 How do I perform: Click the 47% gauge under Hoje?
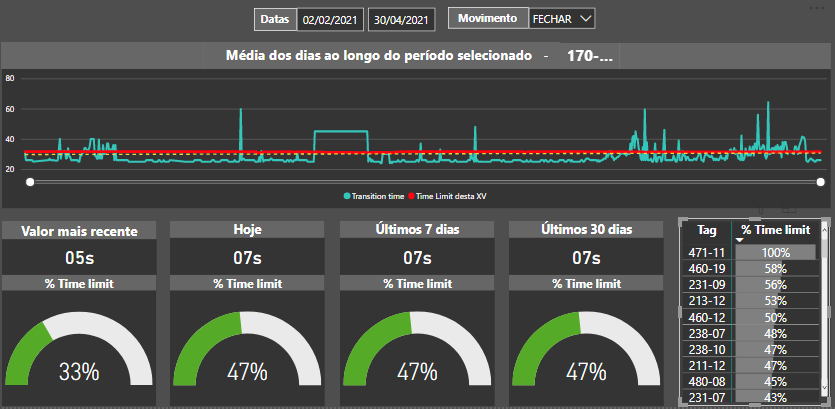click(247, 348)
